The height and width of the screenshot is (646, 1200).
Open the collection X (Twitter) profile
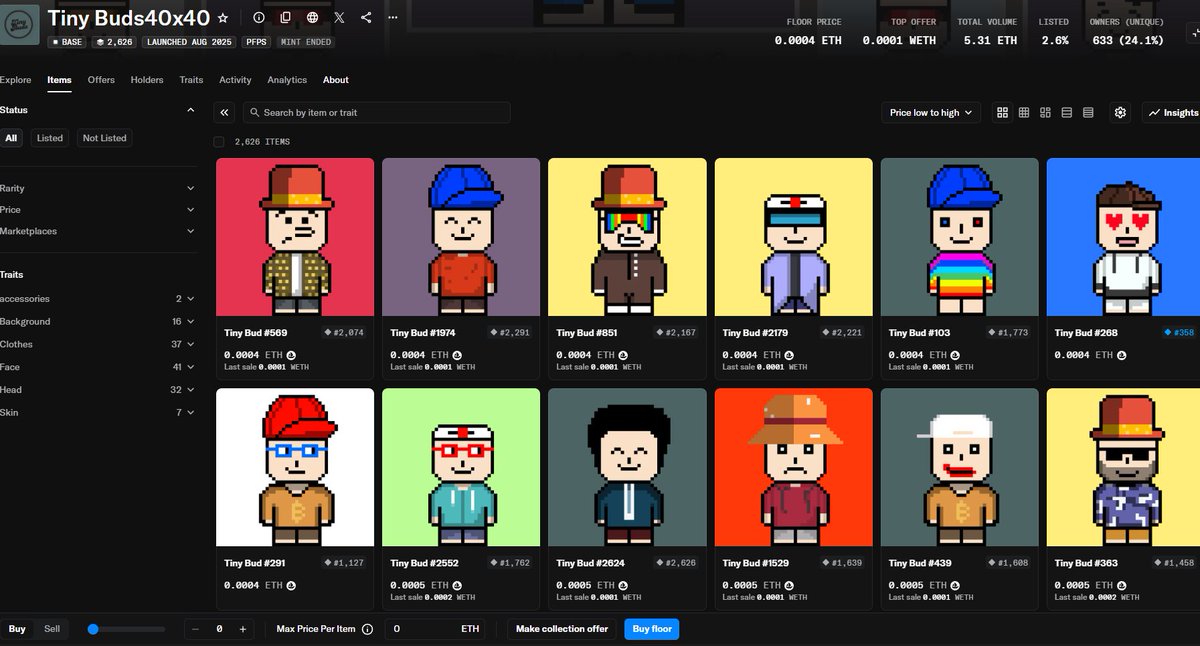[340, 17]
